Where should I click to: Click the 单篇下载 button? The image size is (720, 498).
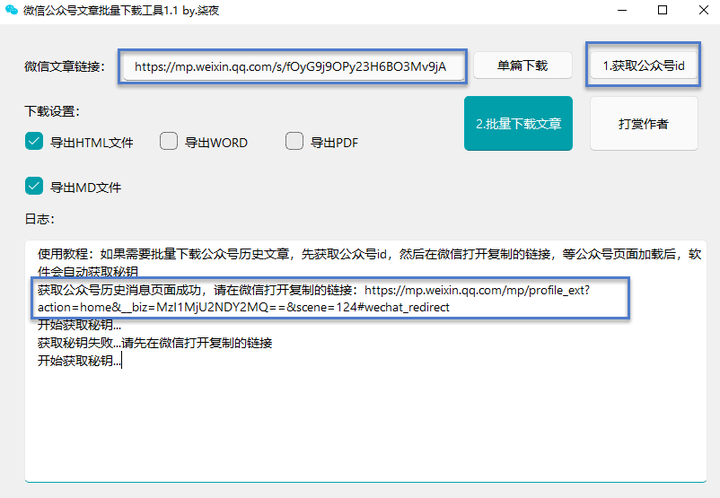tap(523, 66)
